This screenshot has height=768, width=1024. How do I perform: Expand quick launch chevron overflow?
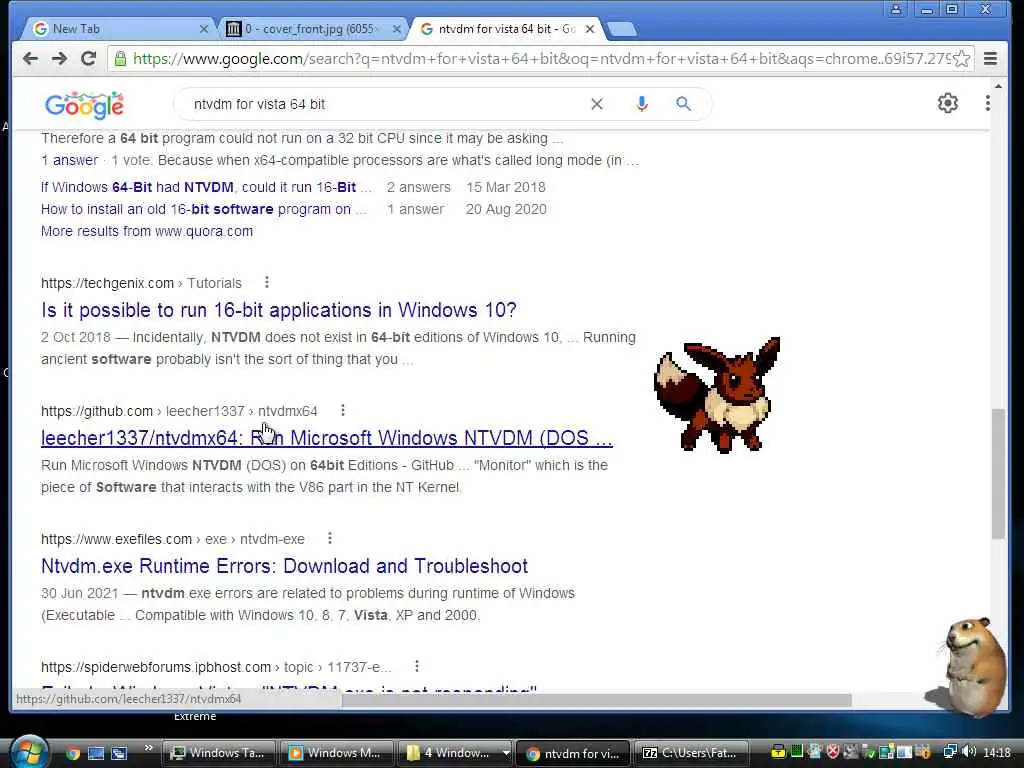[x=148, y=748]
